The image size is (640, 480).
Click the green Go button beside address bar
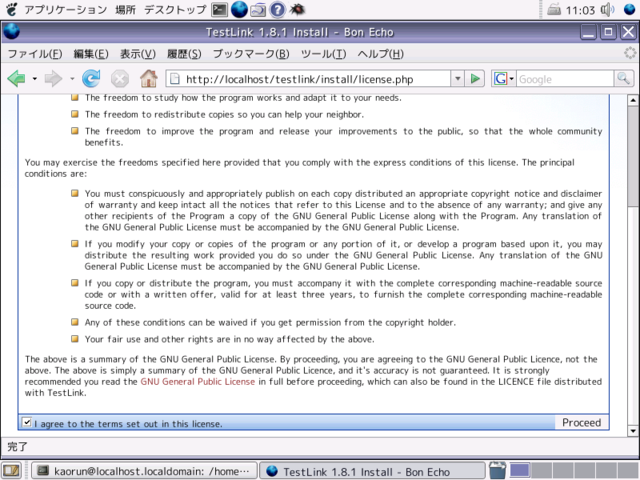point(475,78)
